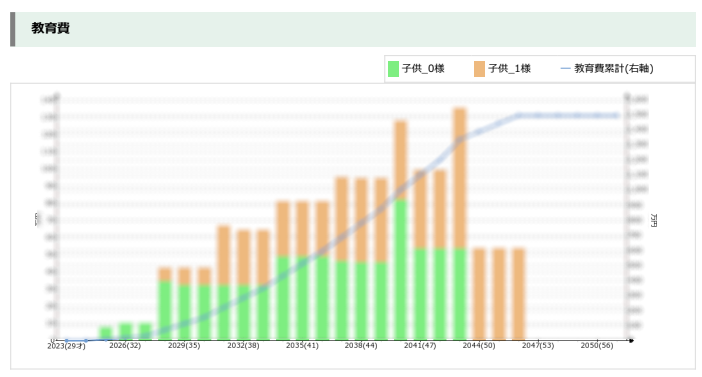This screenshot has height=377, width=702.
Task: Click the 2026(32) x-axis label
Action: pos(125,345)
